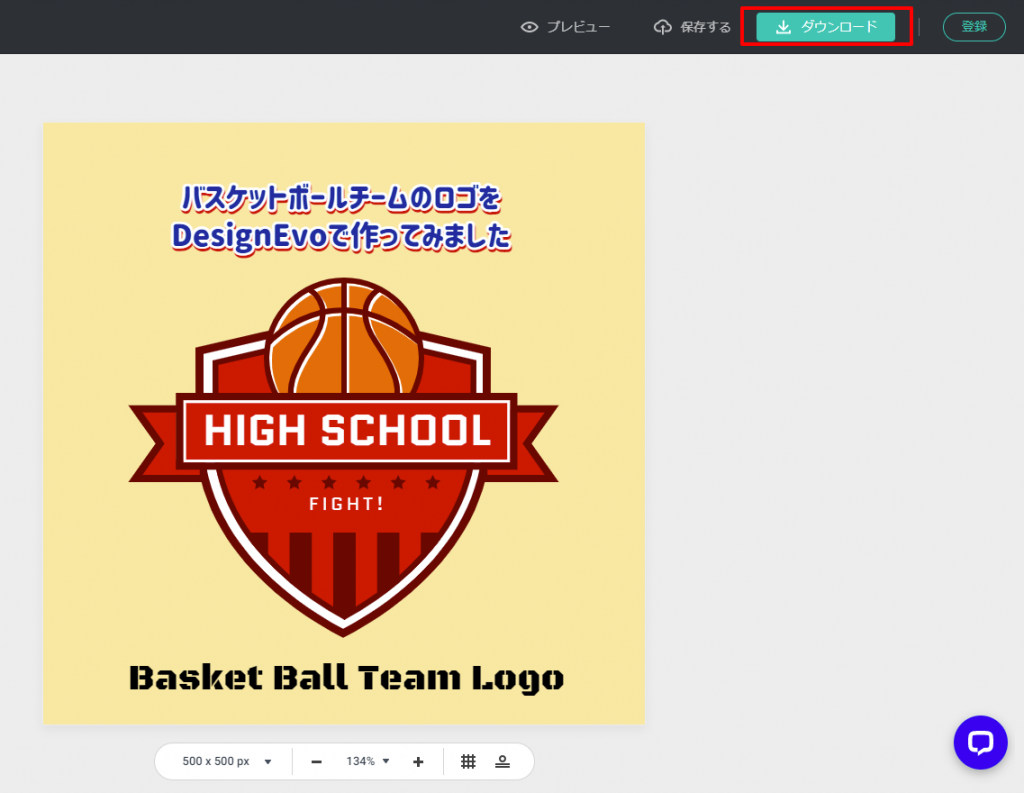Select the バスケットボールチームのロゴを text line

[x=341, y=199]
